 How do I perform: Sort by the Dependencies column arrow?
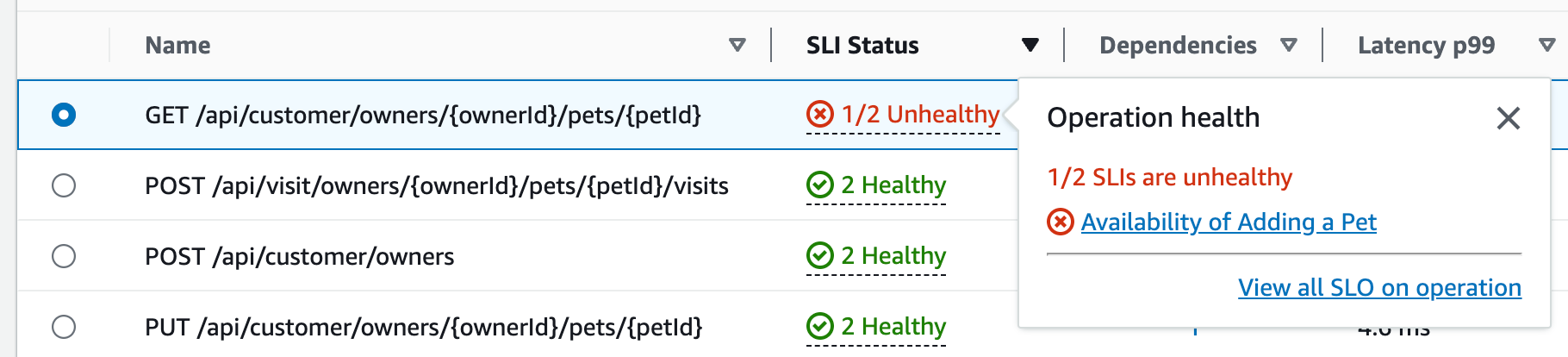[x=1288, y=45]
